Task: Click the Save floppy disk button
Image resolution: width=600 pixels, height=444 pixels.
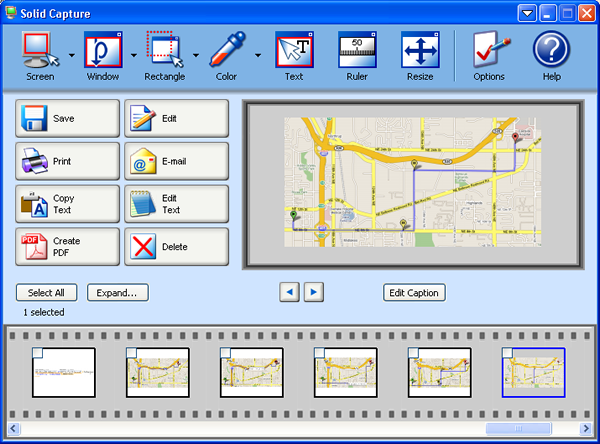Action: 67,118
